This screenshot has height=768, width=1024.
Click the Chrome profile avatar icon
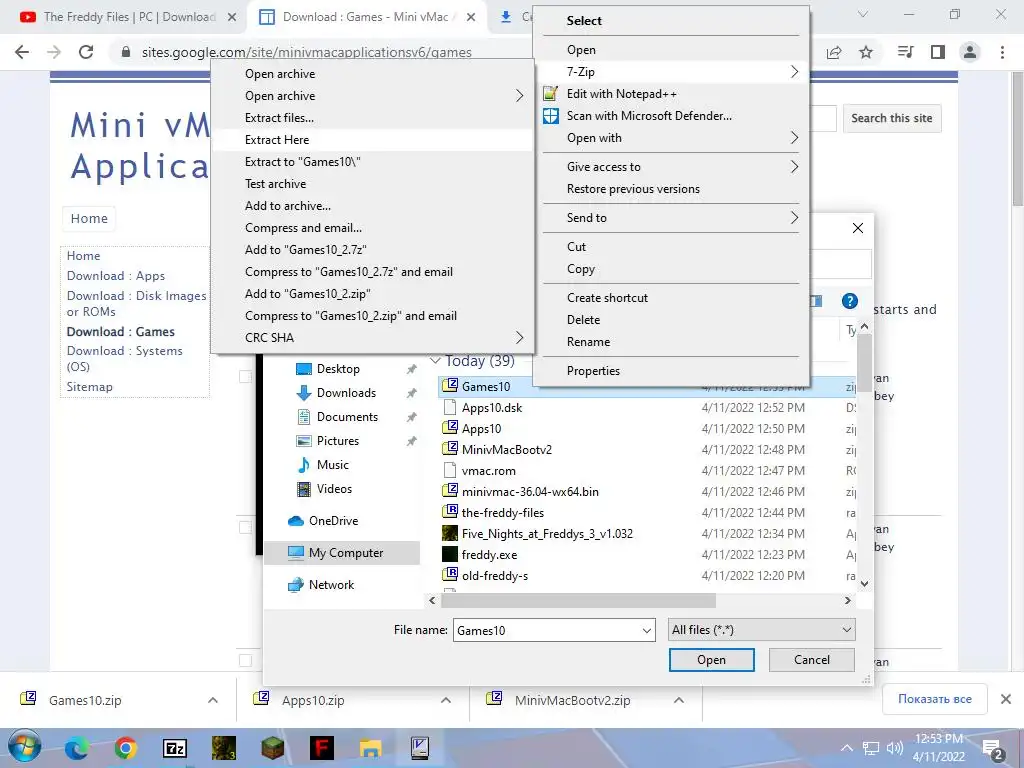pyautogui.click(x=970, y=52)
